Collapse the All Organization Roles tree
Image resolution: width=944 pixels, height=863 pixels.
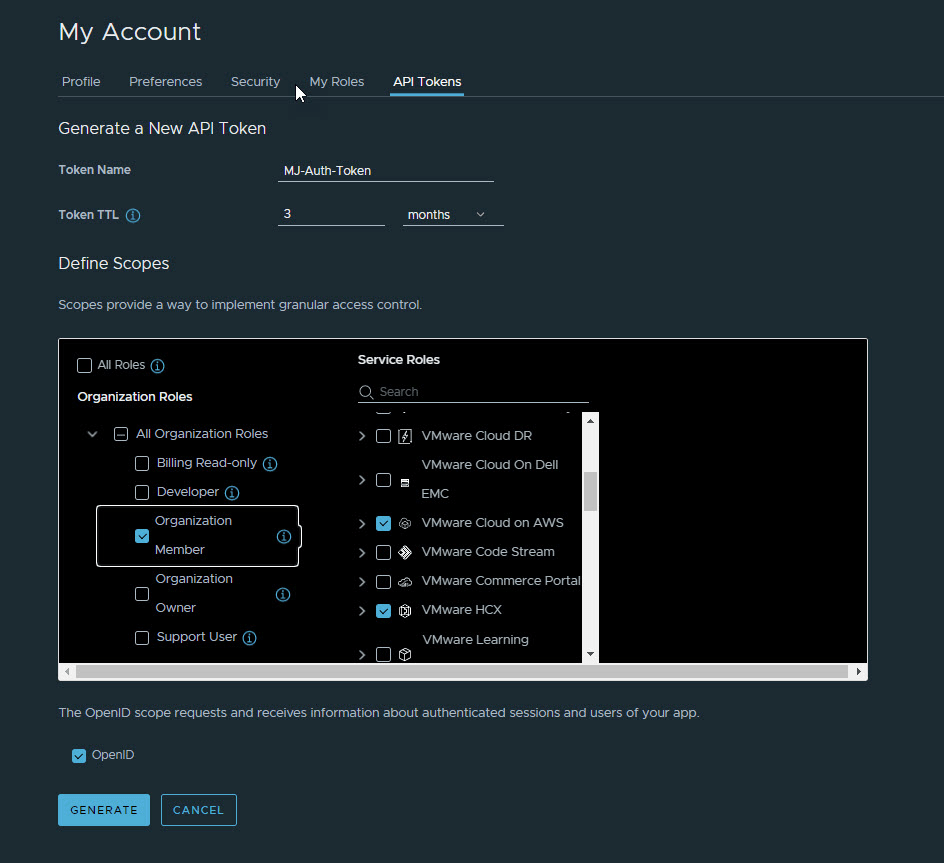tap(92, 434)
